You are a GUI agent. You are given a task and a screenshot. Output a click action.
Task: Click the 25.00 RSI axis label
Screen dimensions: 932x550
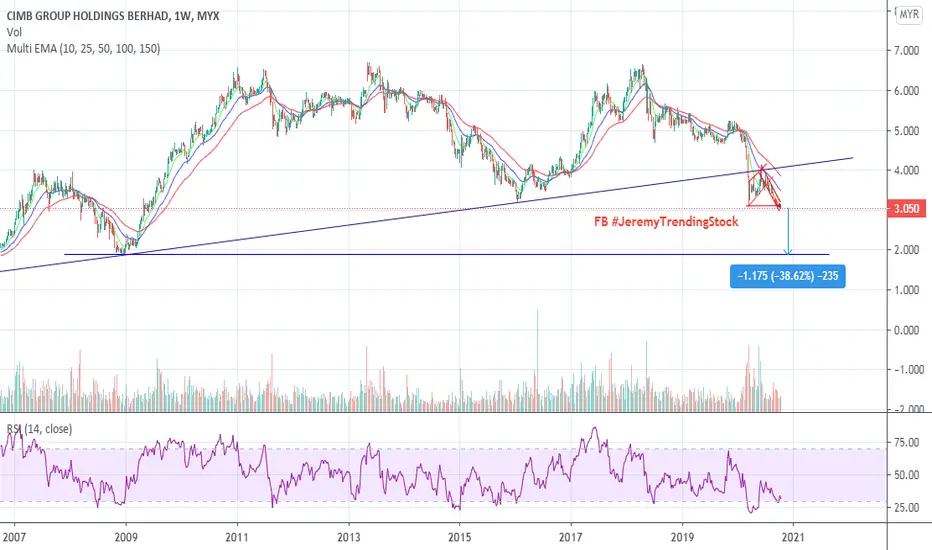tap(906, 508)
